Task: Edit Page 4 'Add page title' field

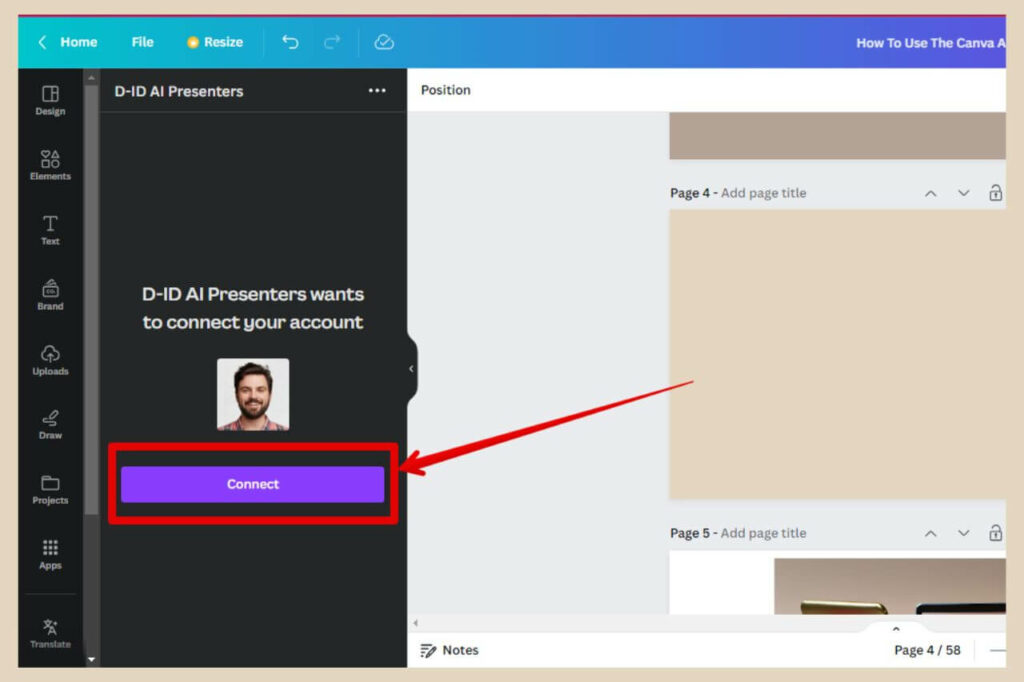Action: tap(763, 193)
